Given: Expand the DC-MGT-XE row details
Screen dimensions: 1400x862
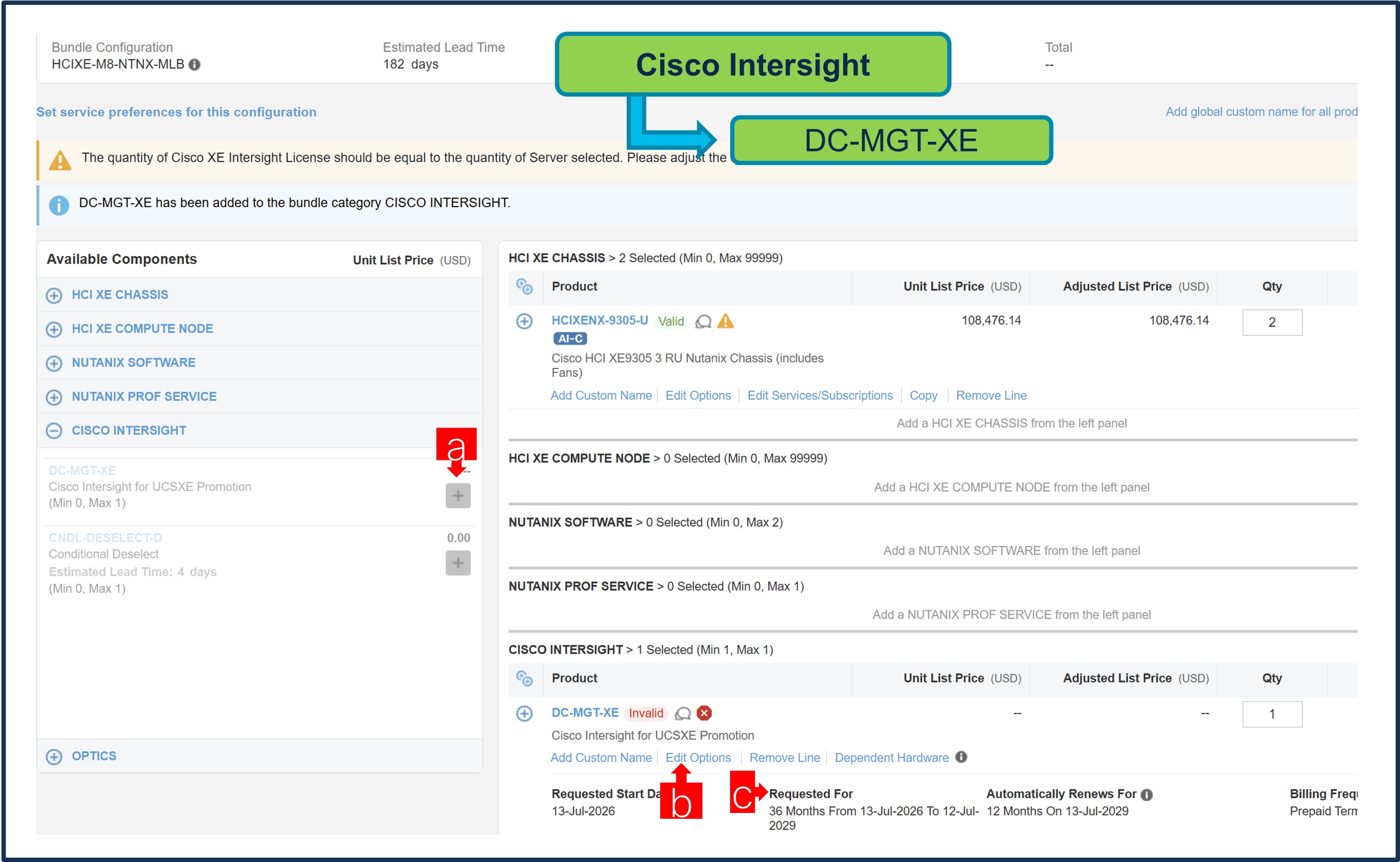Looking at the screenshot, I should point(524,714).
